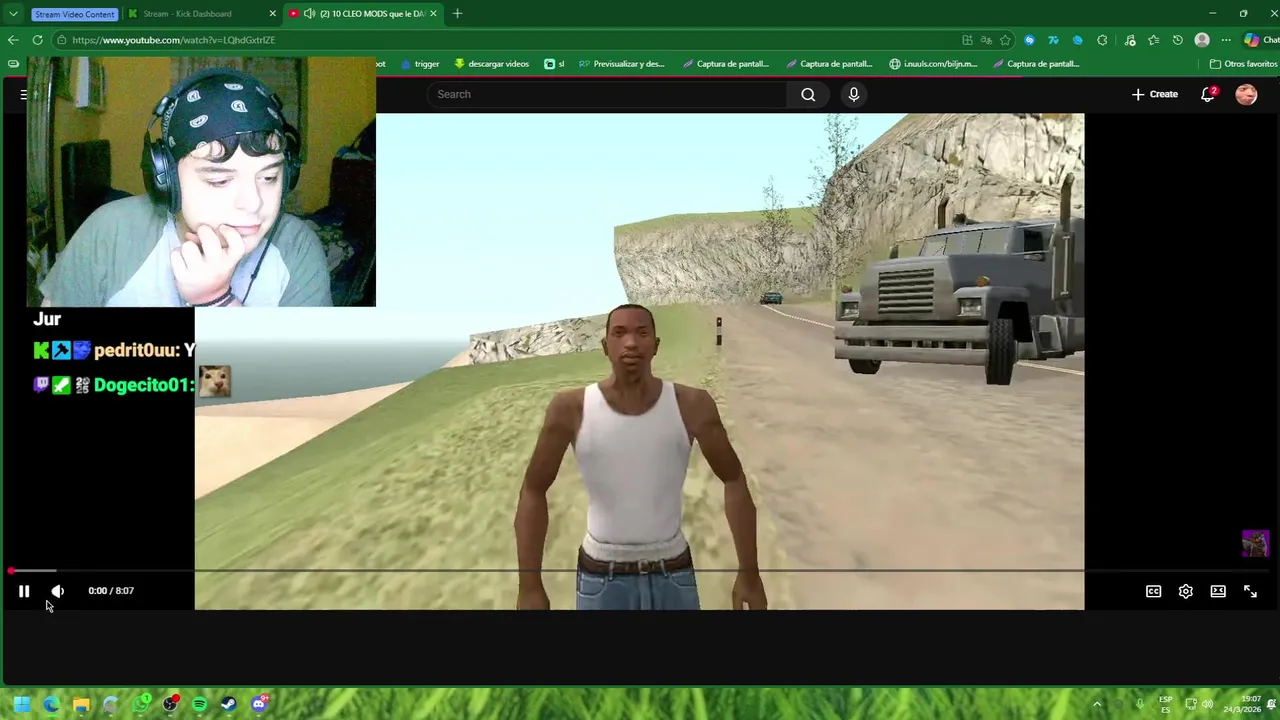The height and width of the screenshot is (720, 1280).
Task: Open the media control music icon
Action: [x=1130, y=40]
